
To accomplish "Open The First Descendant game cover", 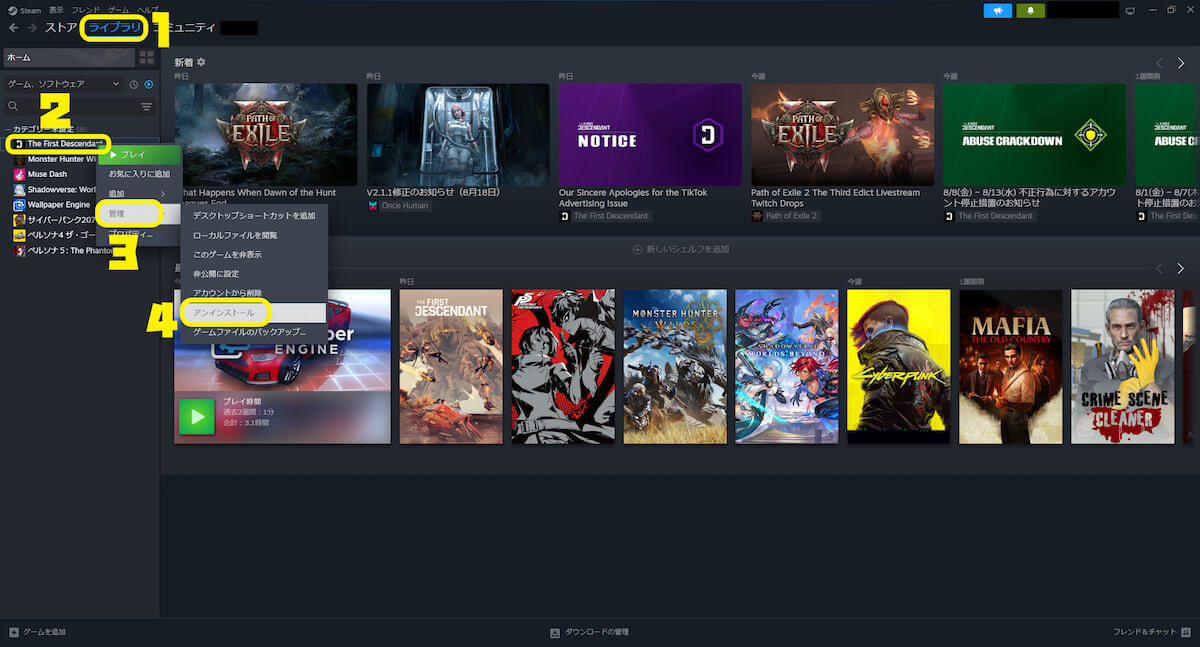I will point(451,366).
